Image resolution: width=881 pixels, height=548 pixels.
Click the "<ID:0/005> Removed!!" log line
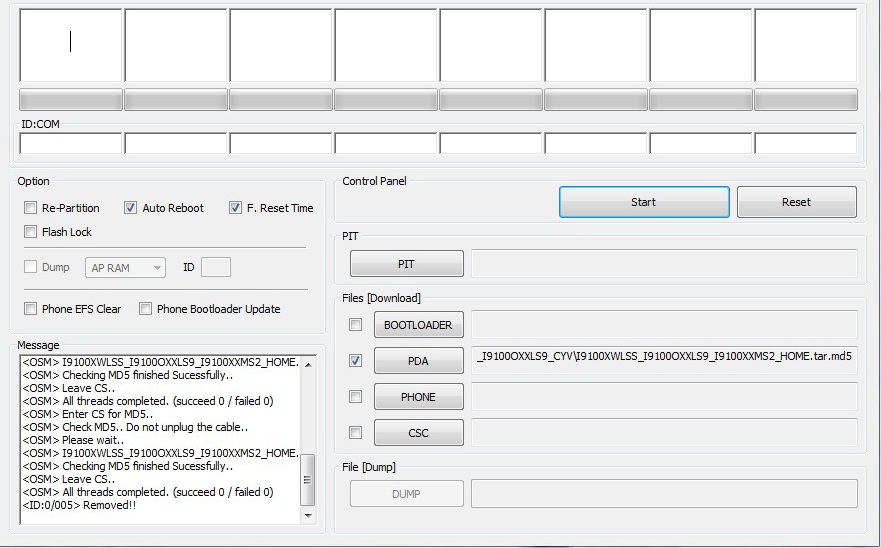coord(79,505)
